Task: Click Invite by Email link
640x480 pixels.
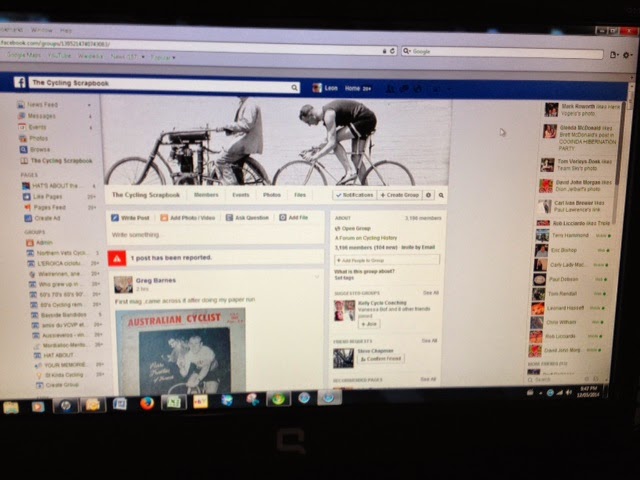Action: (x=418, y=247)
